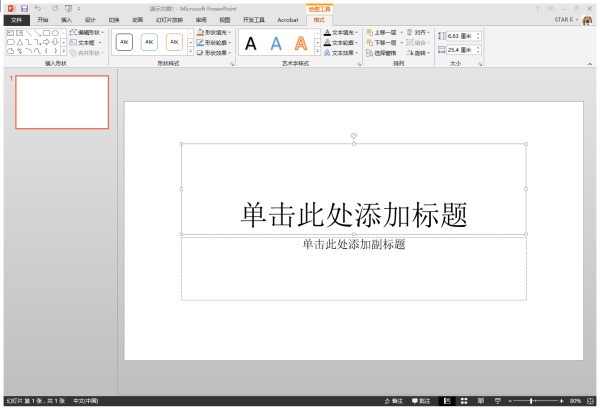This screenshot has width=600, height=410.
Task: Toggle the 批注 comments pane
Action: (421, 400)
